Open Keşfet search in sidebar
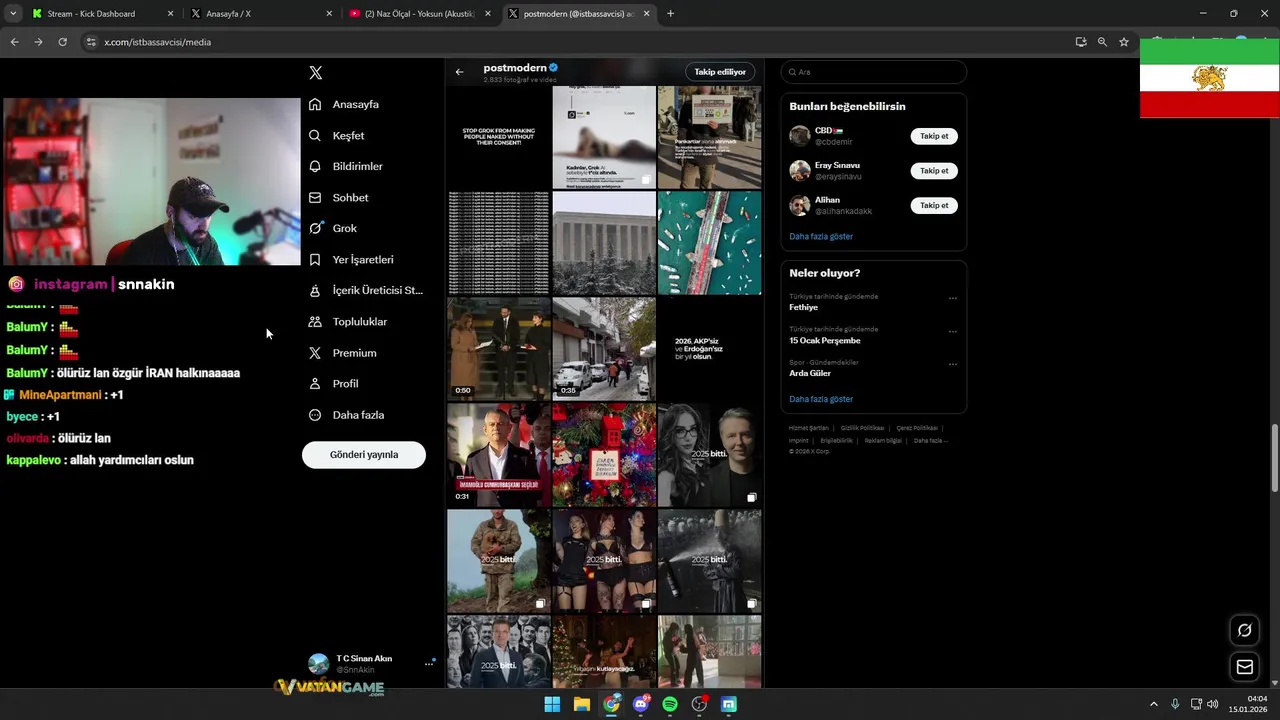 point(337,135)
